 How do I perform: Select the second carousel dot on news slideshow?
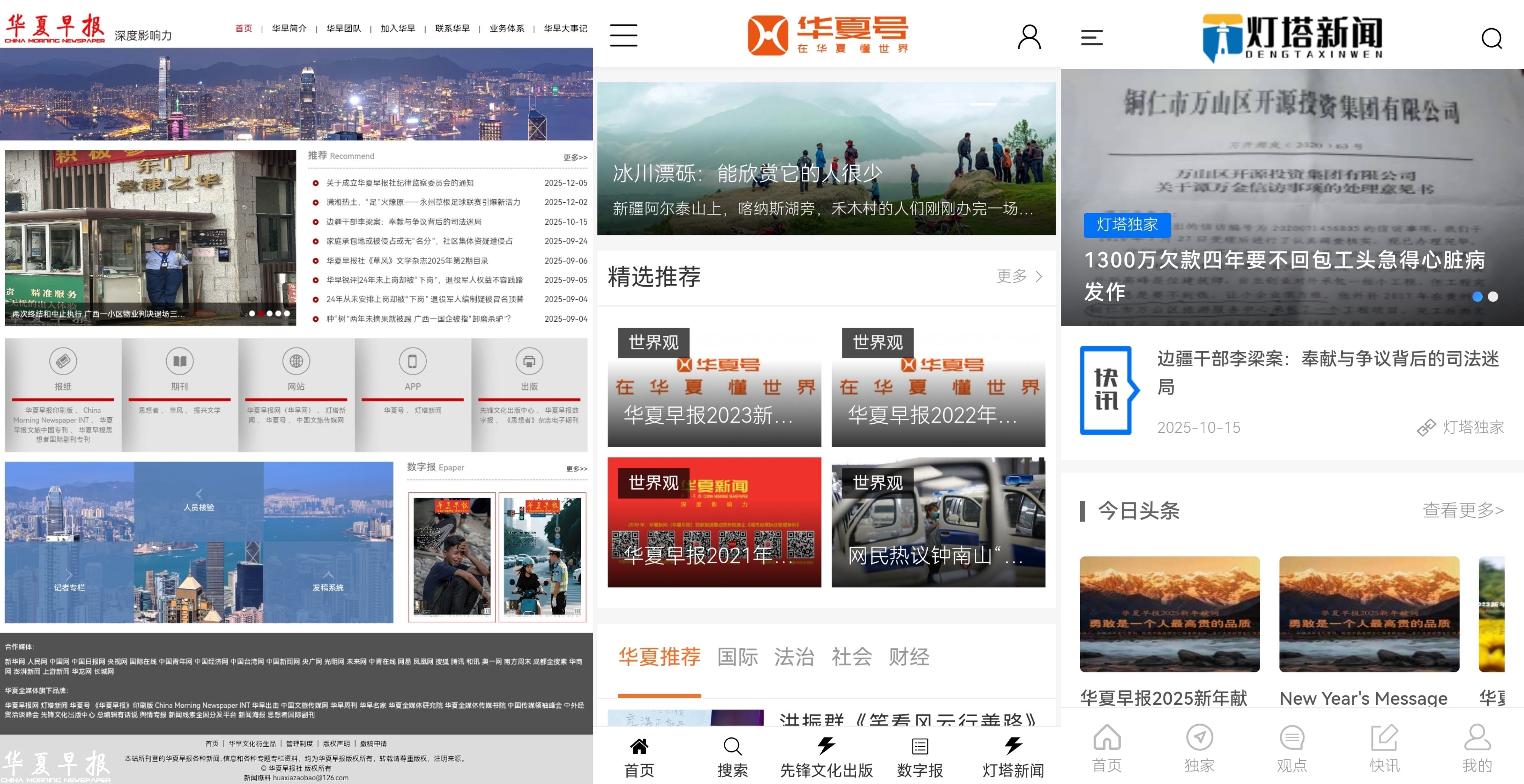coord(261,314)
